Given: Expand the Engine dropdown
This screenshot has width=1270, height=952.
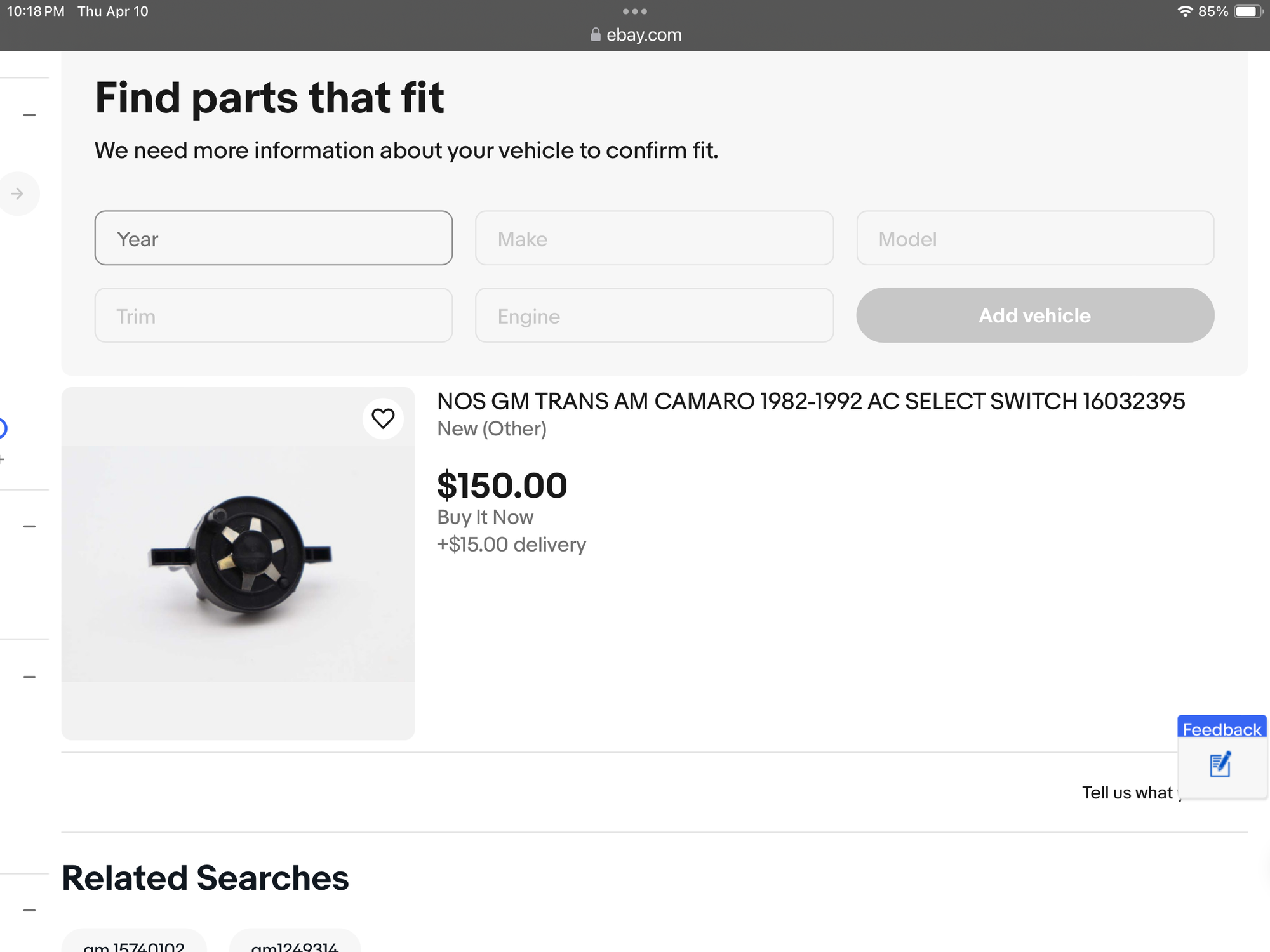Looking at the screenshot, I should [x=654, y=316].
